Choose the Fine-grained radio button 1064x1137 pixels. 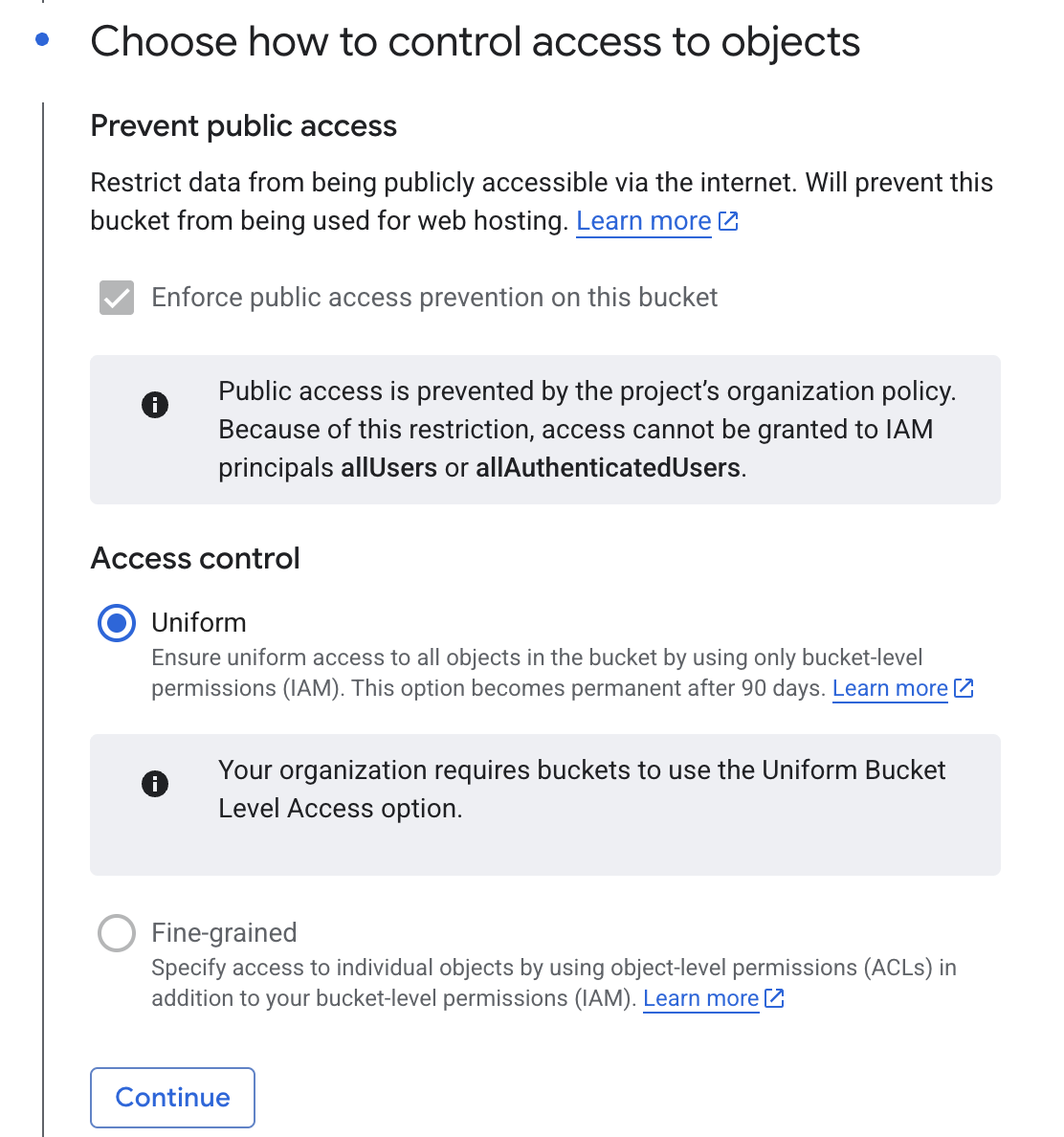(117, 933)
